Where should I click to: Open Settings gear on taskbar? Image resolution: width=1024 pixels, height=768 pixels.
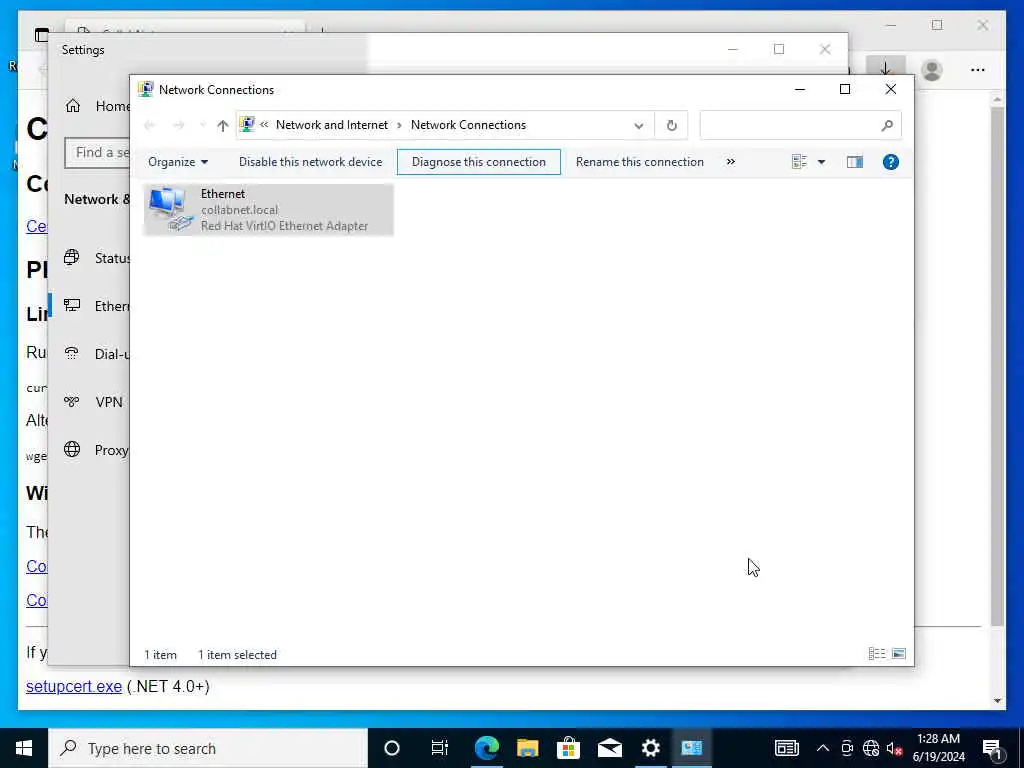click(x=650, y=748)
